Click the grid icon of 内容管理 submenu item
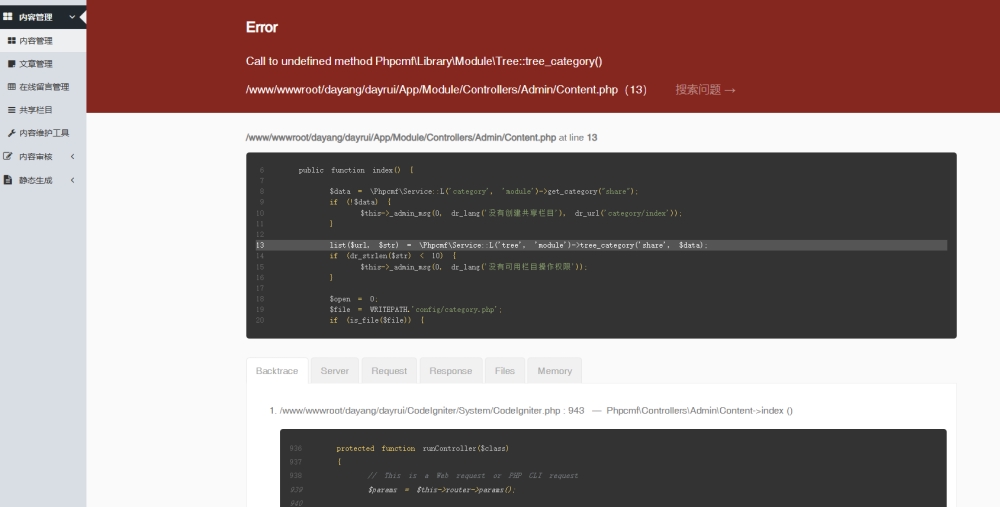1000x507 pixels. point(12,41)
